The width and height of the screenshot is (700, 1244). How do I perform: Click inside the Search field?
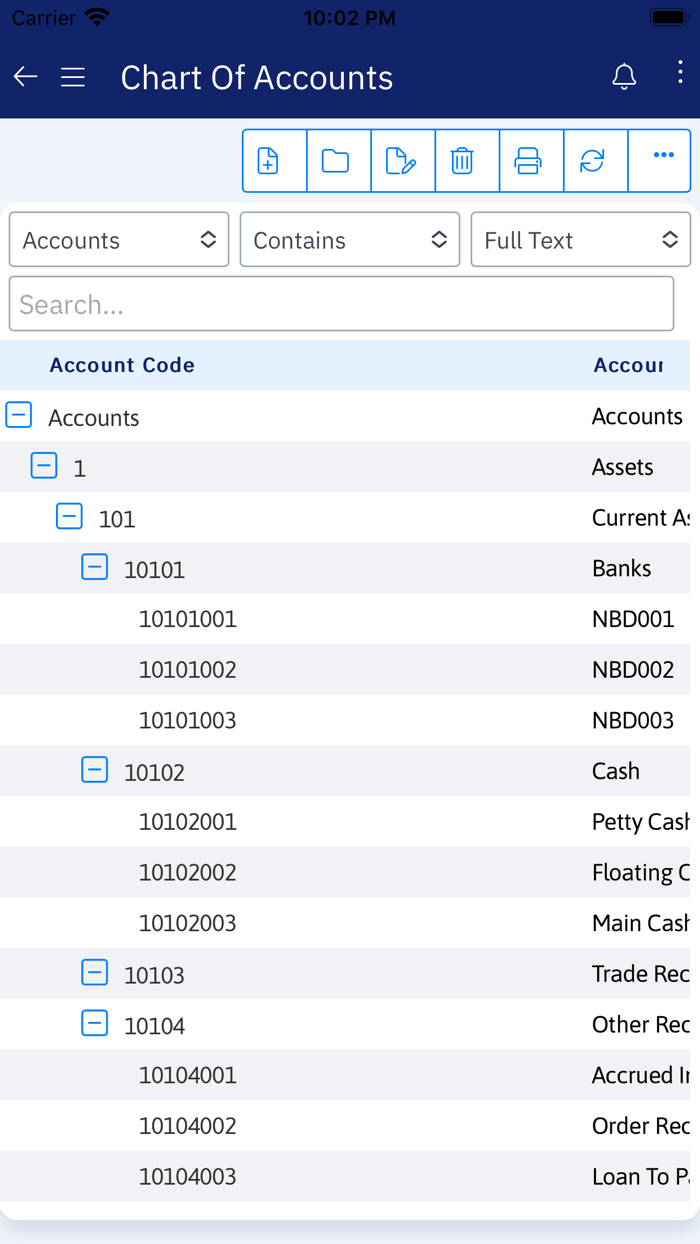[342, 304]
